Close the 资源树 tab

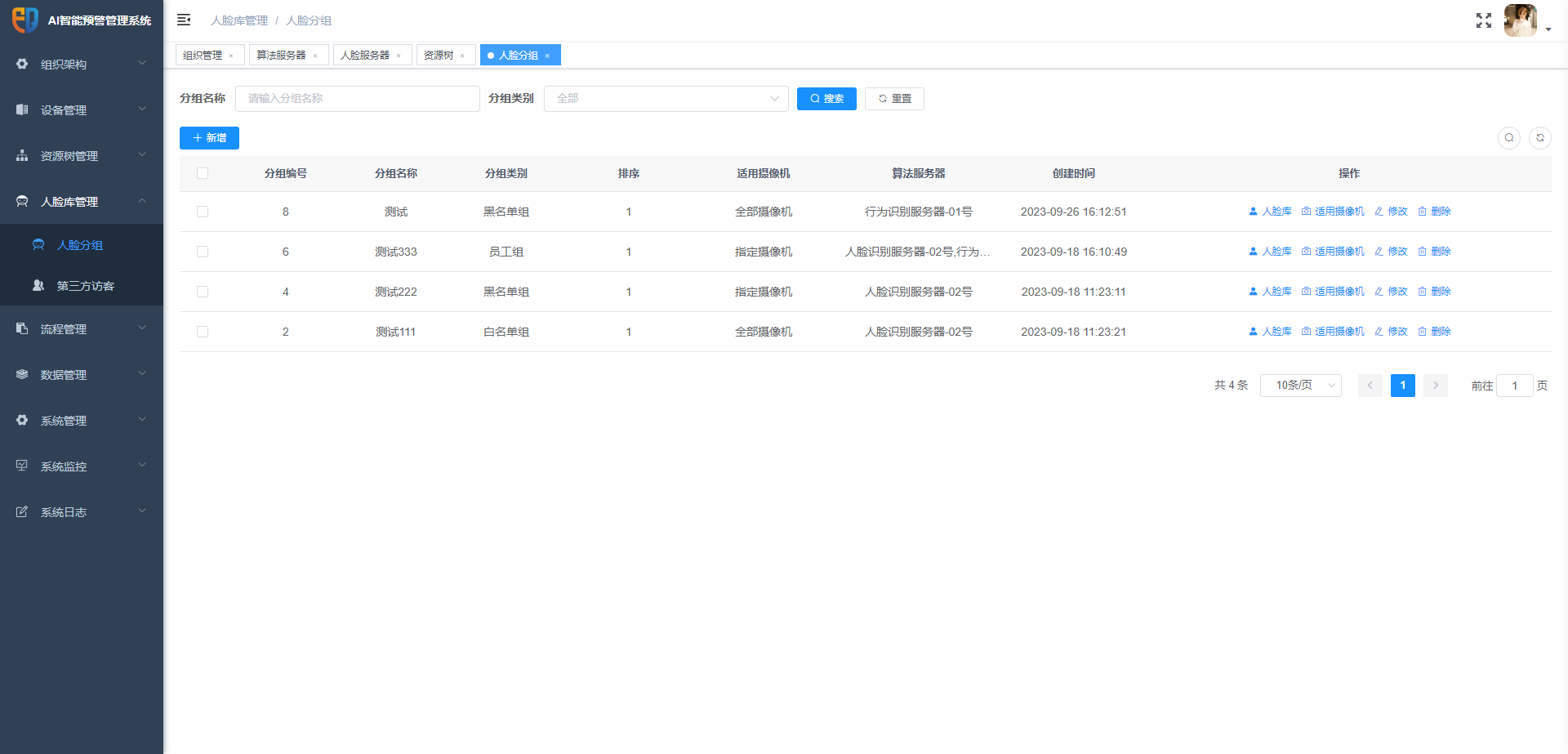(462, 56)
